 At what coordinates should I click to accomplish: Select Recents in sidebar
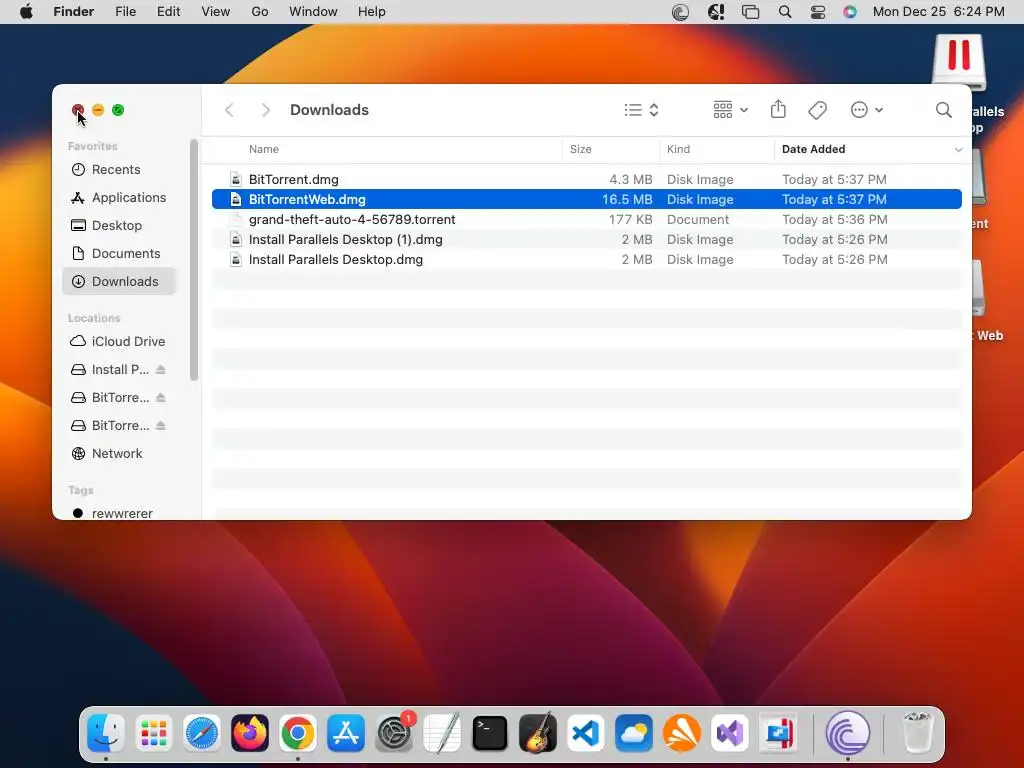tap(119, 170)
